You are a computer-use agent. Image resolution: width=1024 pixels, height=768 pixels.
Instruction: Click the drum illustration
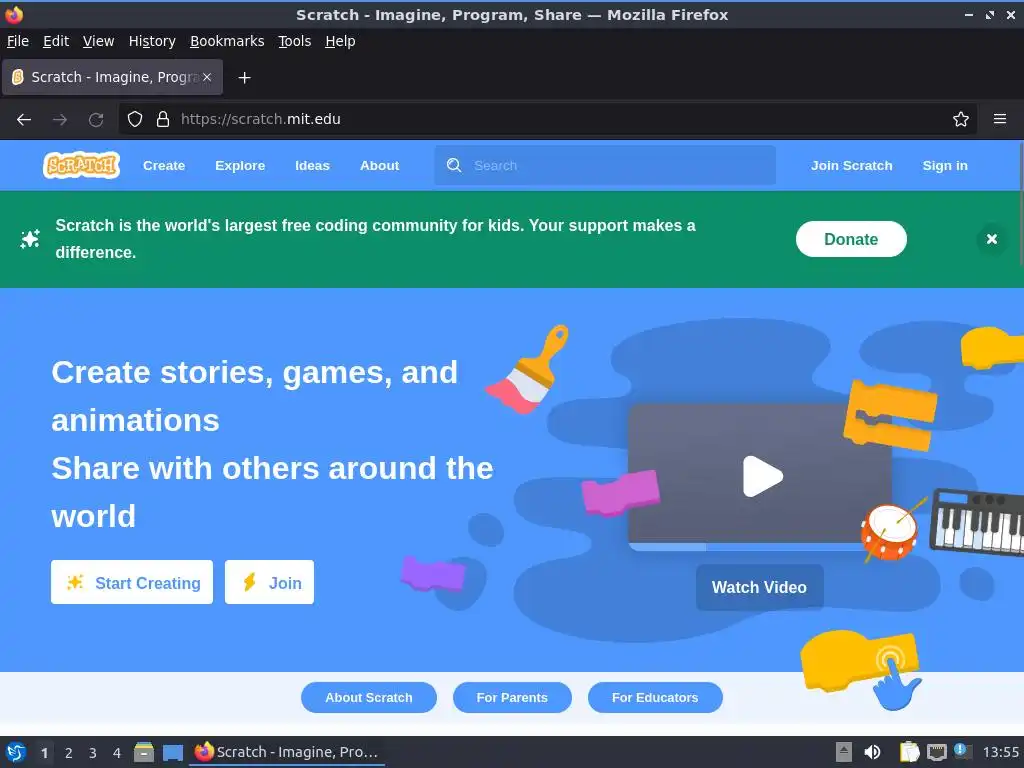(x=891, y=532)
